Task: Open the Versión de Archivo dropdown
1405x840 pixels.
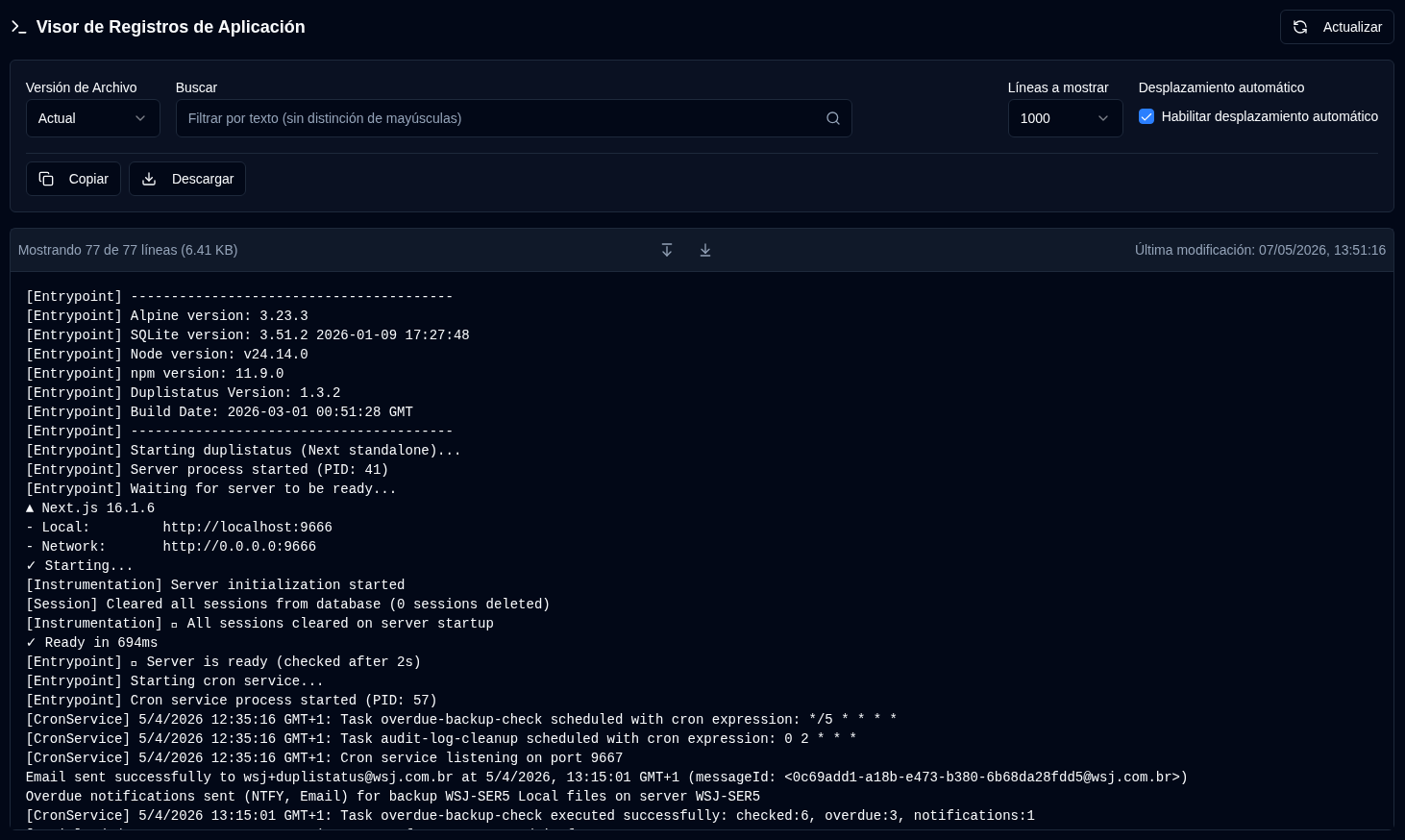Action: 93,118
